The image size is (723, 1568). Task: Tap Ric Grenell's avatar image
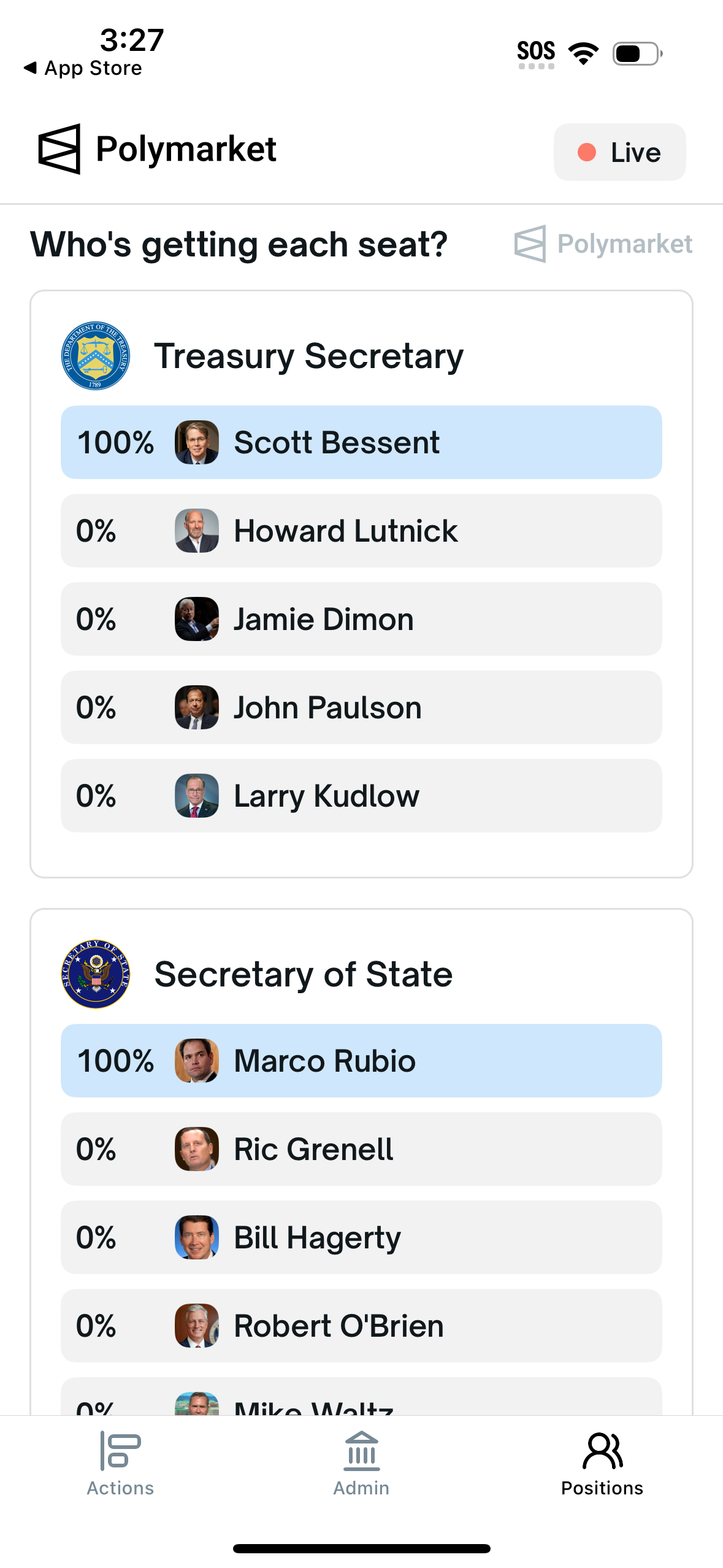click(x=197, y=1149)
